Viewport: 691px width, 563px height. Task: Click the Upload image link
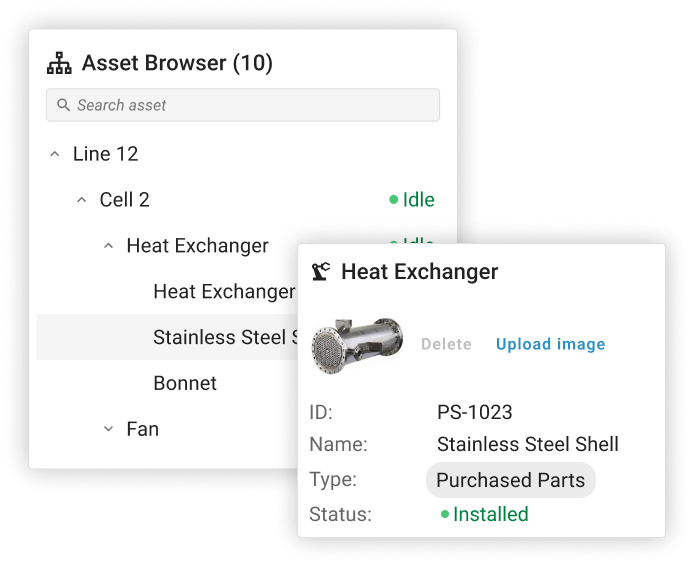pyautogui.click(x=550, y=344)
